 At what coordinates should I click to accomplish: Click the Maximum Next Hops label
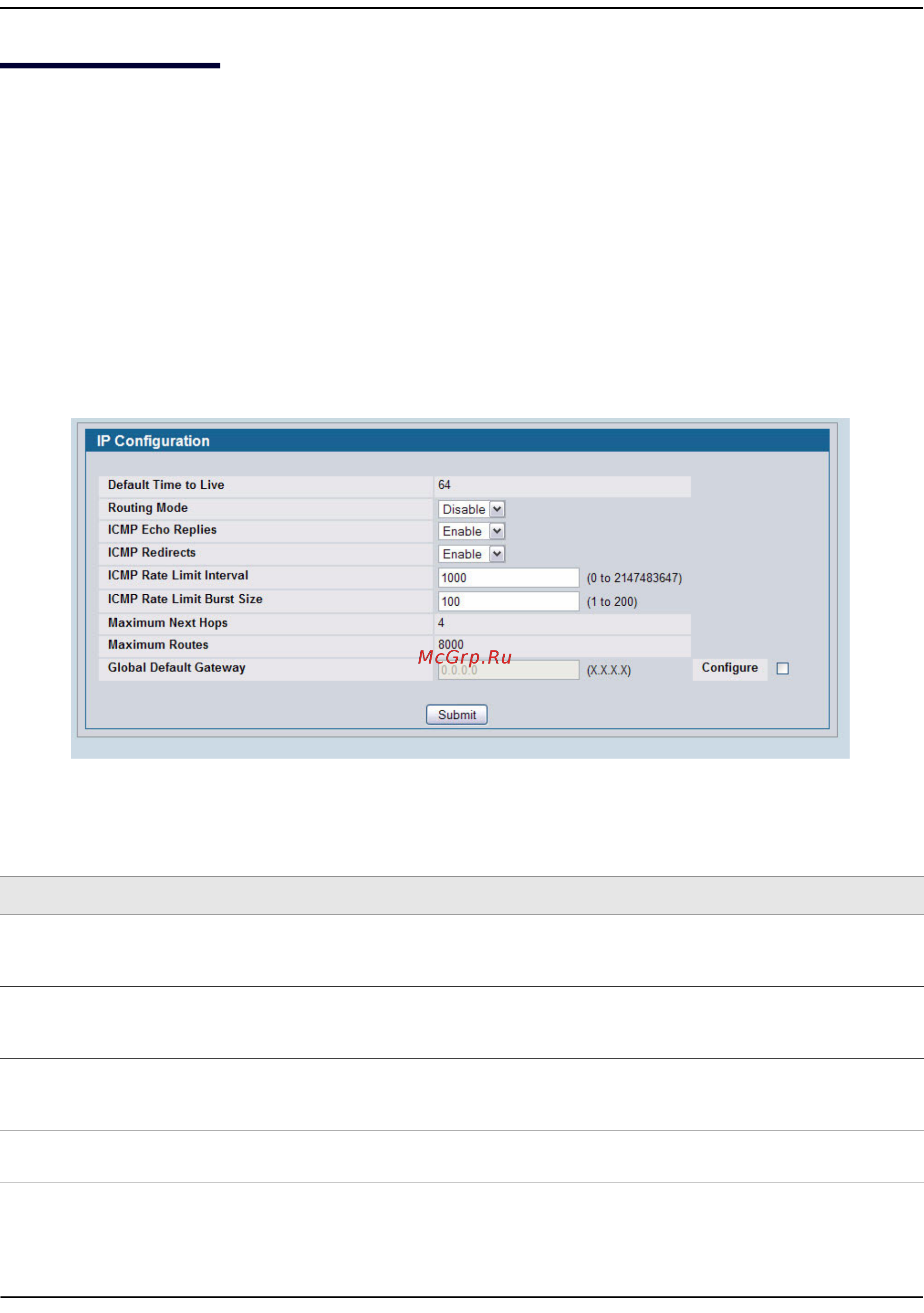(x=168, y=623)
